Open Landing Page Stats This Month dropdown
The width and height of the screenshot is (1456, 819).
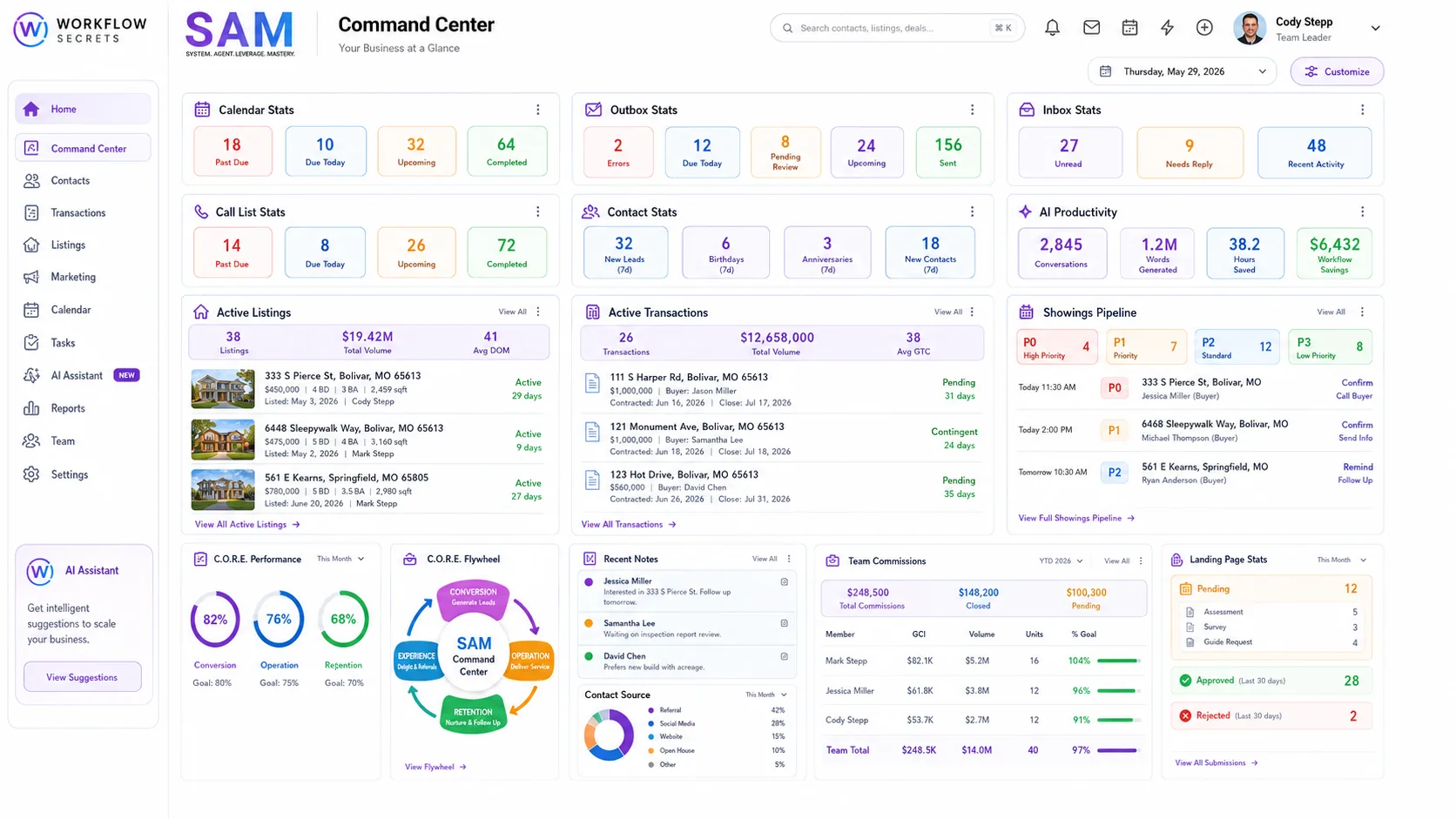coord(1341,560)
